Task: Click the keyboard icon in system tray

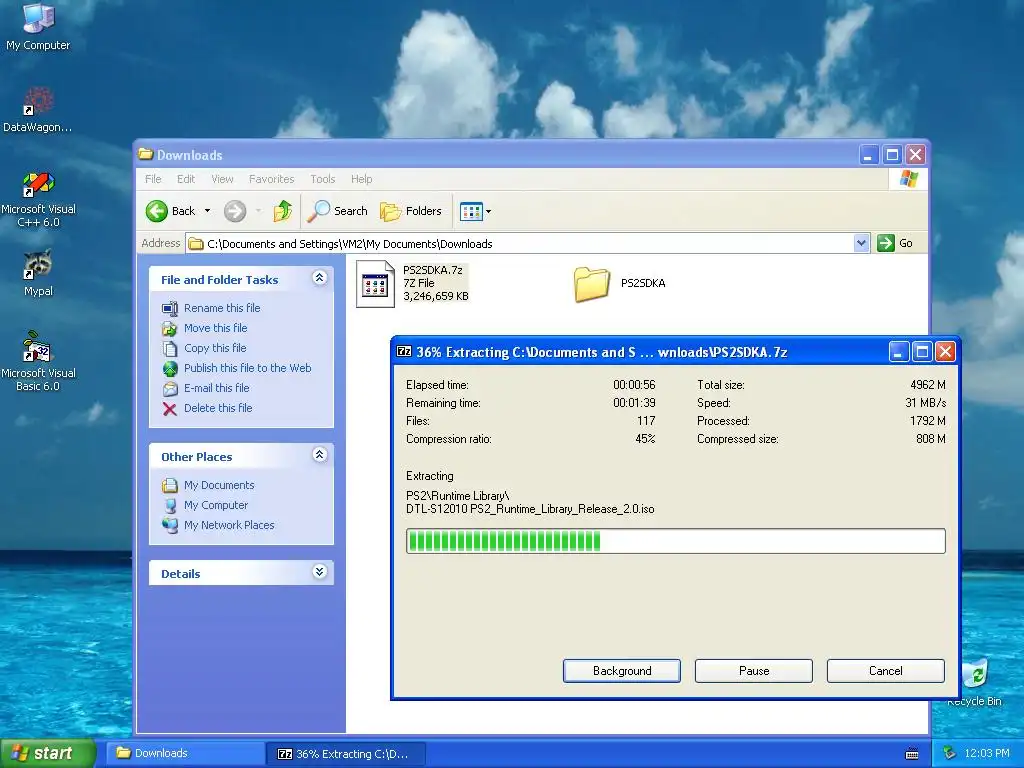Action: 912,754
